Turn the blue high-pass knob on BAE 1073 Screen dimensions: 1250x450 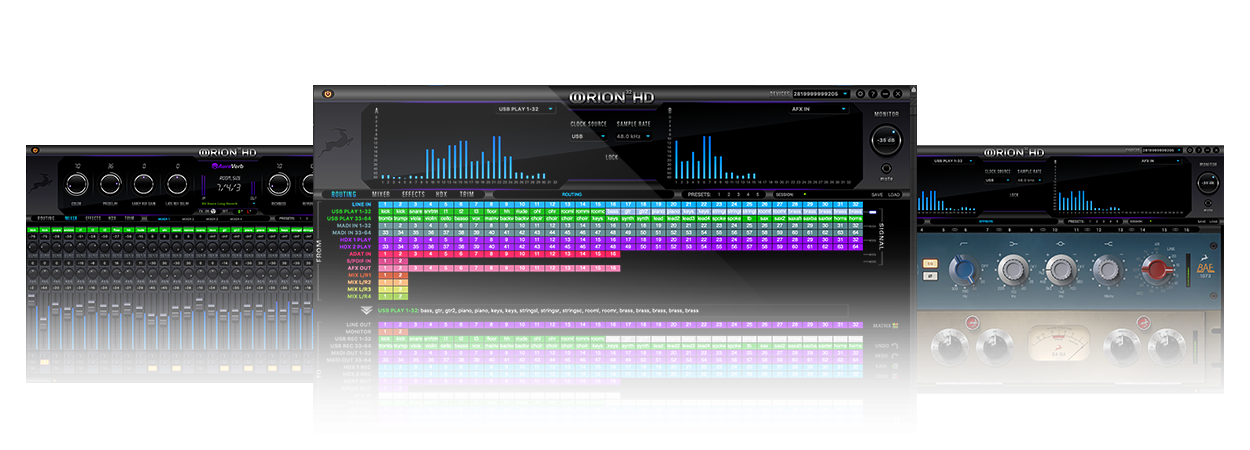click(x=963, y=269)
